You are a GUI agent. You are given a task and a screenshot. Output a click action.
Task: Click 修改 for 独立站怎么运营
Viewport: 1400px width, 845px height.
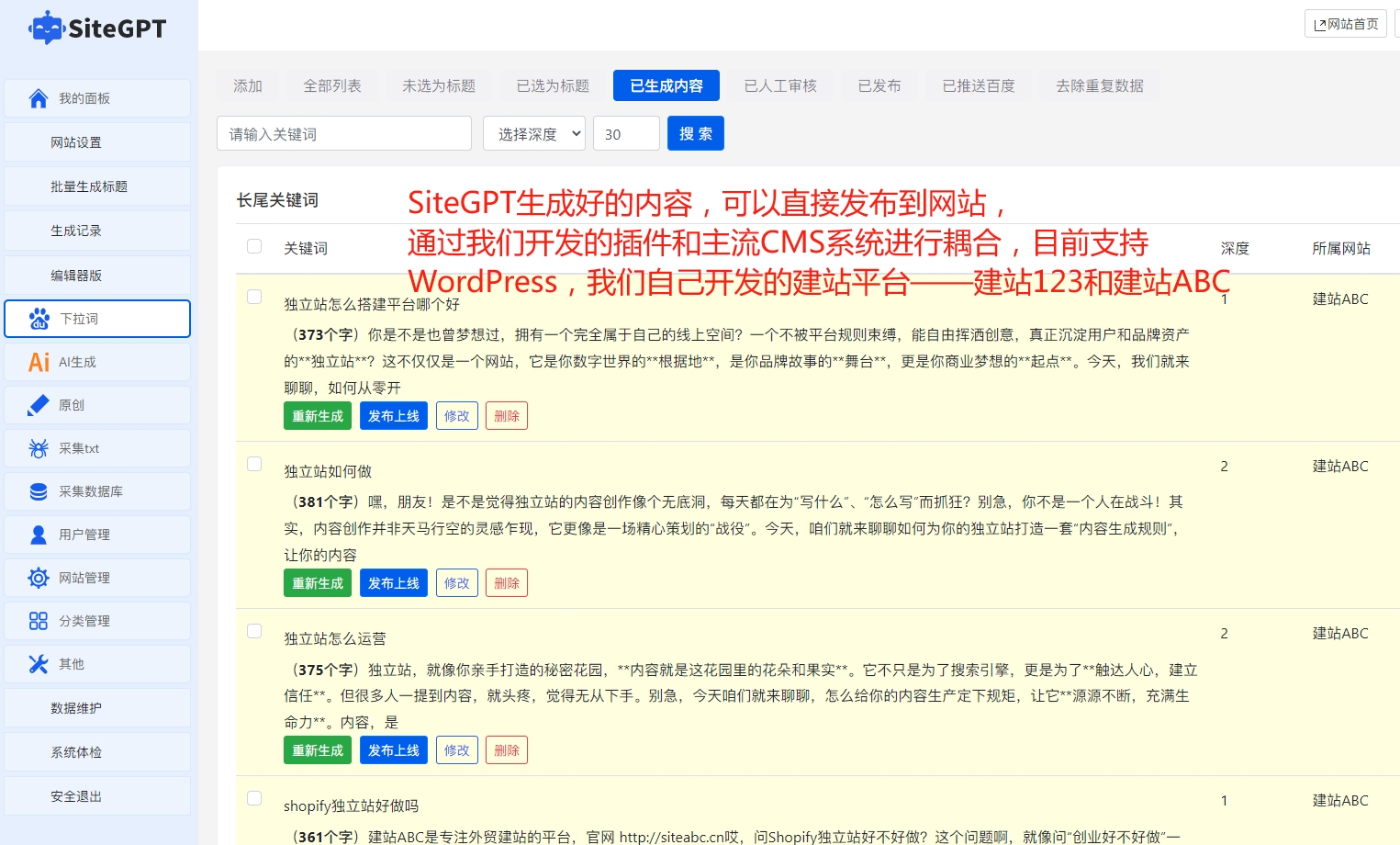click(457, 750)
